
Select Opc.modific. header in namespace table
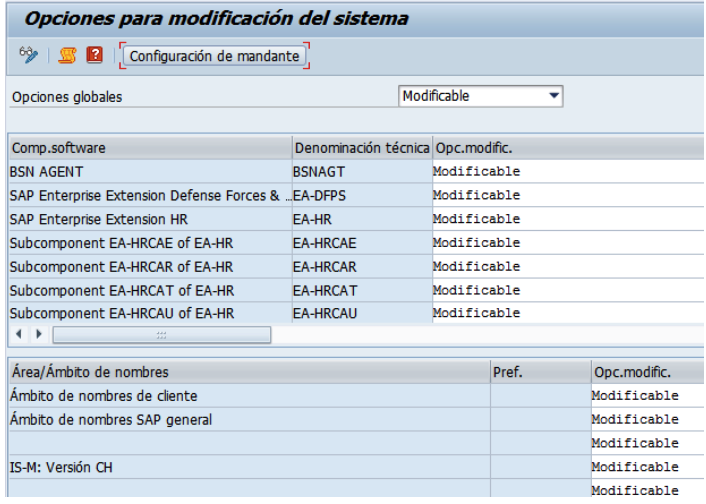pyautogui.click(x=648, y=372)
